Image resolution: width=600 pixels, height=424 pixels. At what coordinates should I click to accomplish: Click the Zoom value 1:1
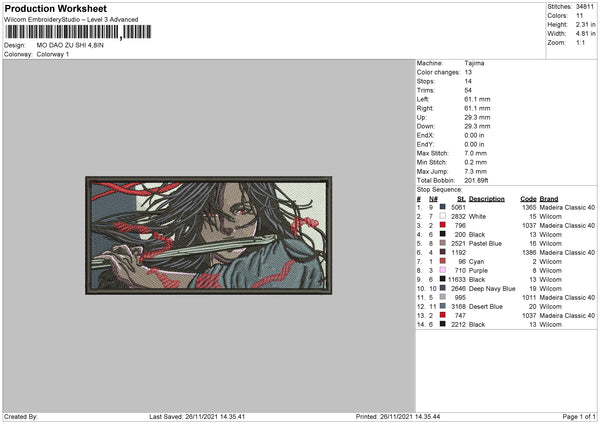580,42
